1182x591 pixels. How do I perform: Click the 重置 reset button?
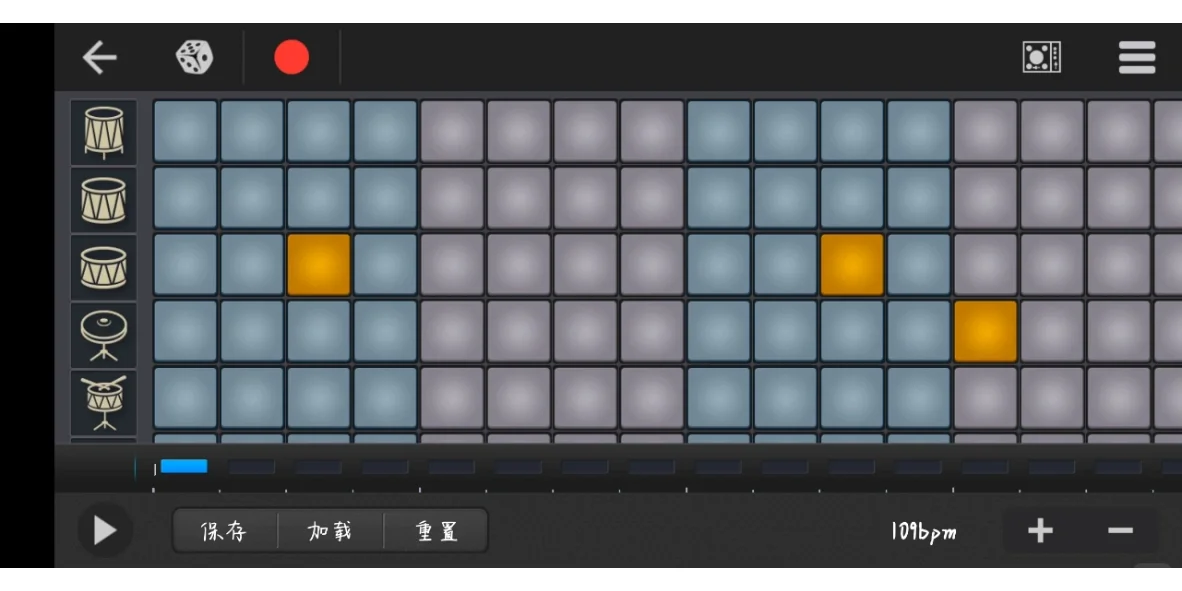[436, 531]
